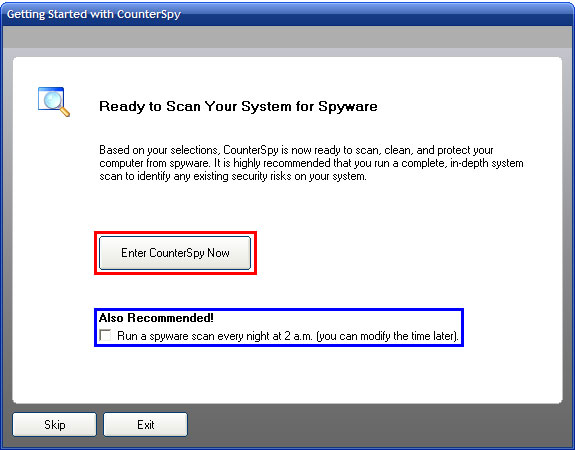Click the '(you can modify the time later)' text

387,336
